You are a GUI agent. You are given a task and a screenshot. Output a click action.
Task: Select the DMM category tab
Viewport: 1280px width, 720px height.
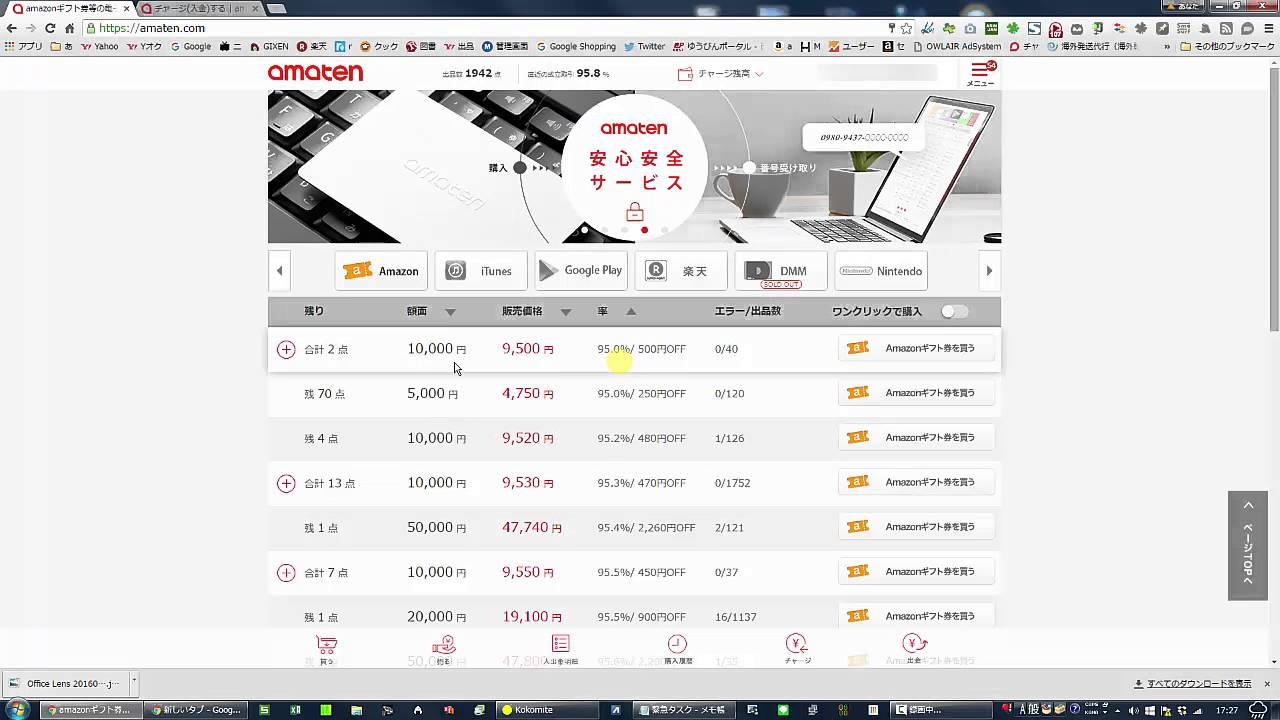pos(781,271)
